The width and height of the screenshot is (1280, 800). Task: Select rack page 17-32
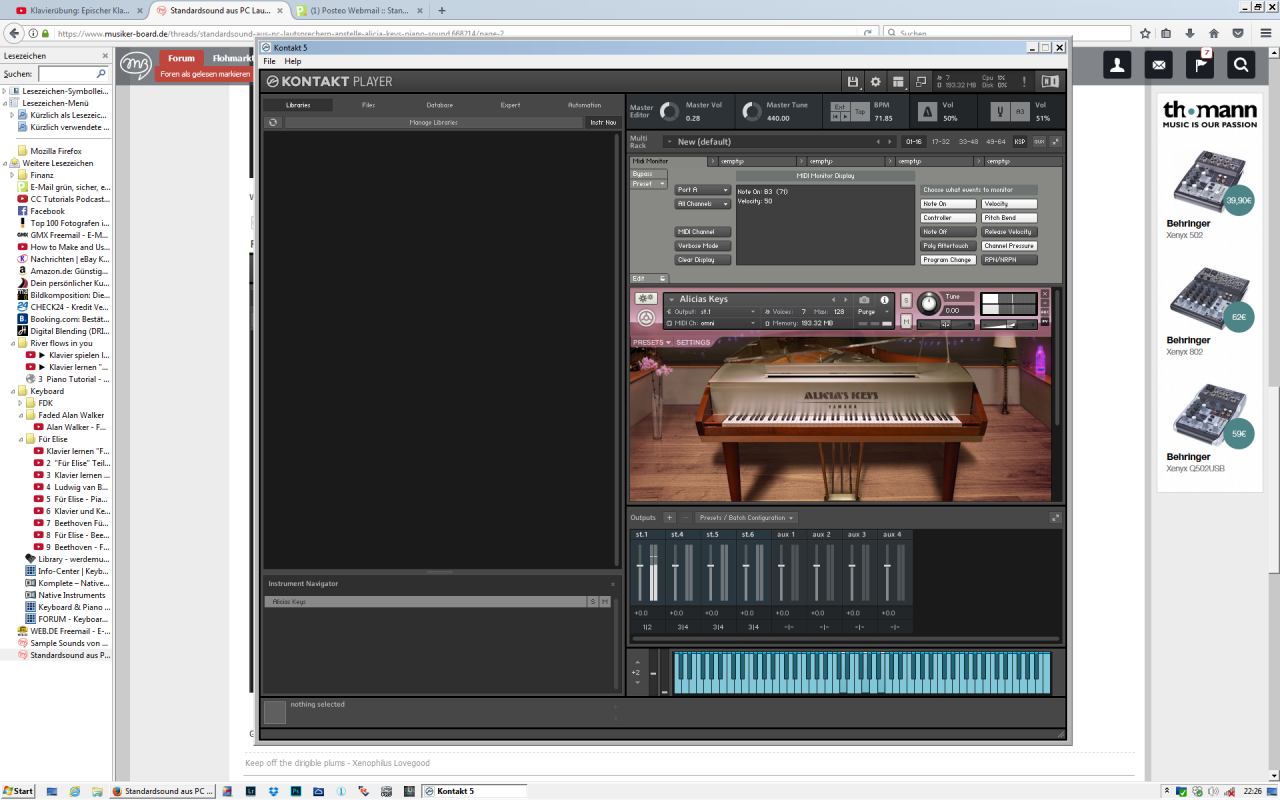941,142
